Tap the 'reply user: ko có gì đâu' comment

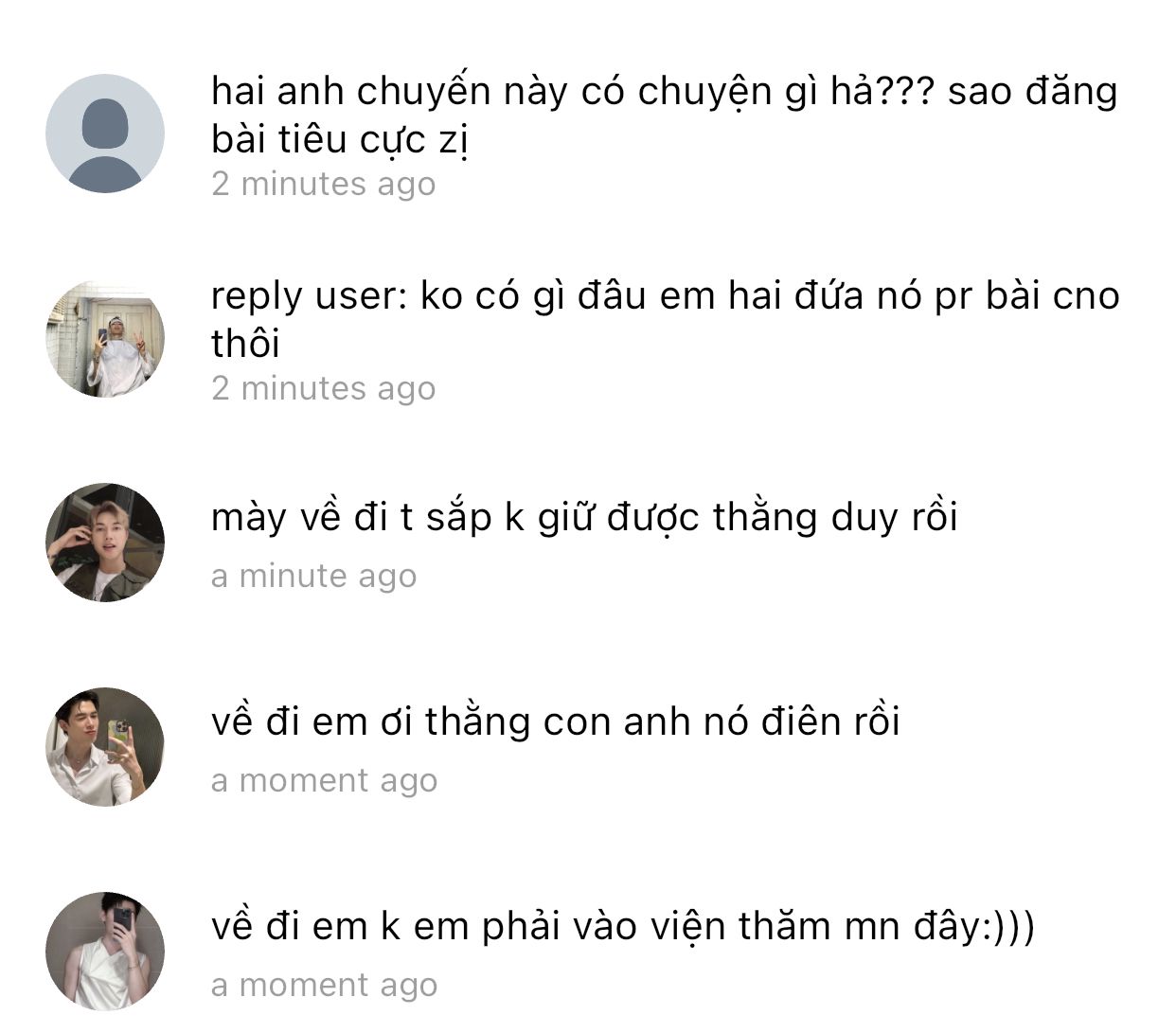click(x=665, y=320)
